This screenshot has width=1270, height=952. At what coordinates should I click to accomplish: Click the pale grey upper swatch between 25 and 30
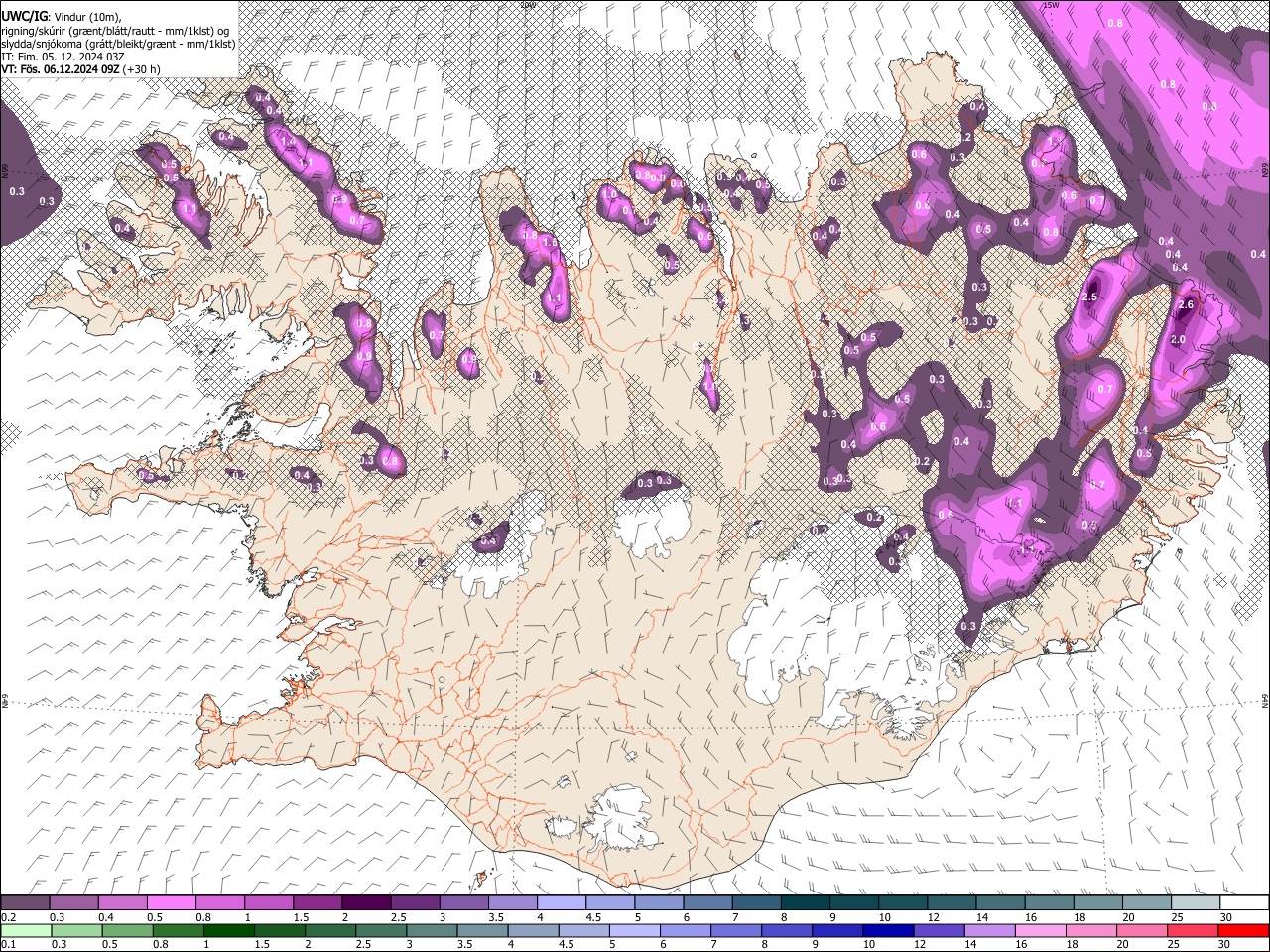(x=1196, y=903)
